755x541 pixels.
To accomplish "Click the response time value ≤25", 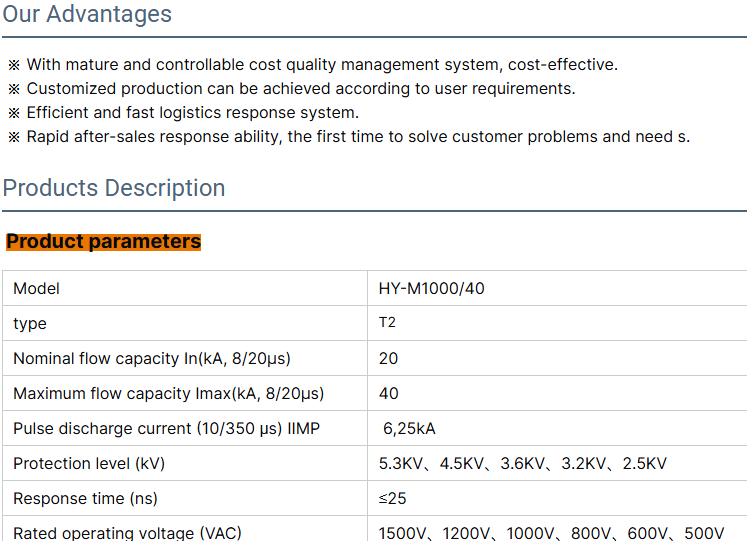I will pos(392,499).
